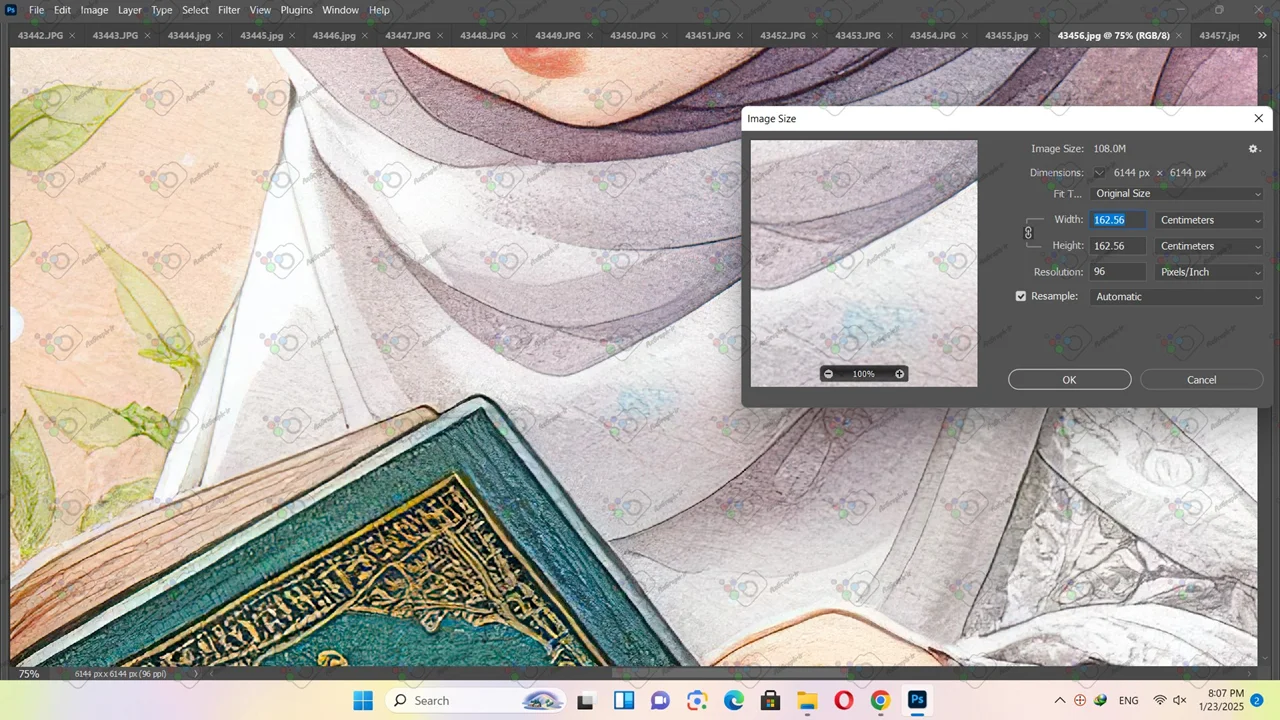This screenshot has height=720, width=1280.
Task: Click the Photoshop home icon in menu bar
Action: (11, 10)
